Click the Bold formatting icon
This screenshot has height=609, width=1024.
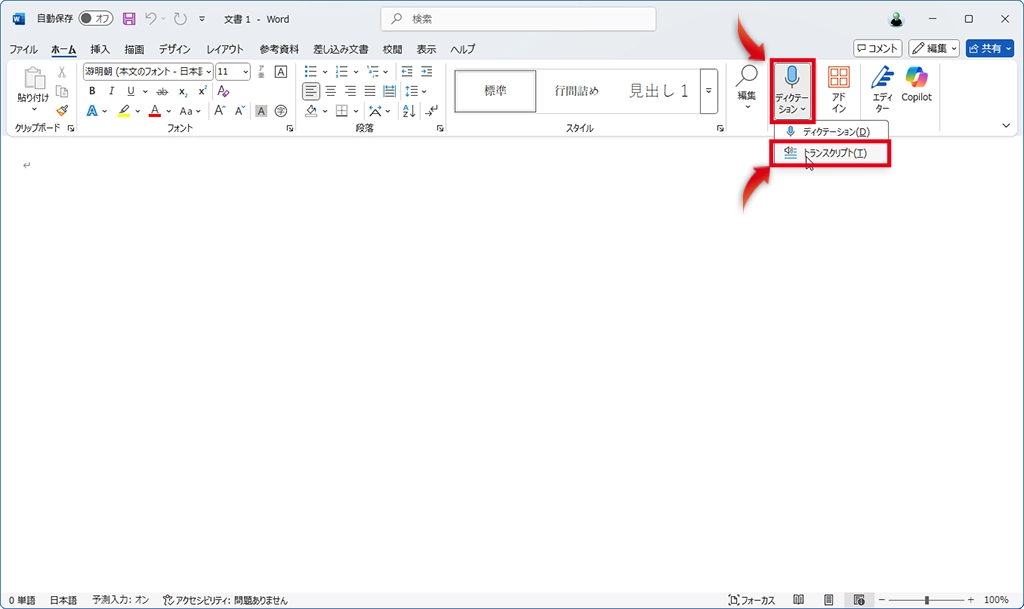(92, 91)
